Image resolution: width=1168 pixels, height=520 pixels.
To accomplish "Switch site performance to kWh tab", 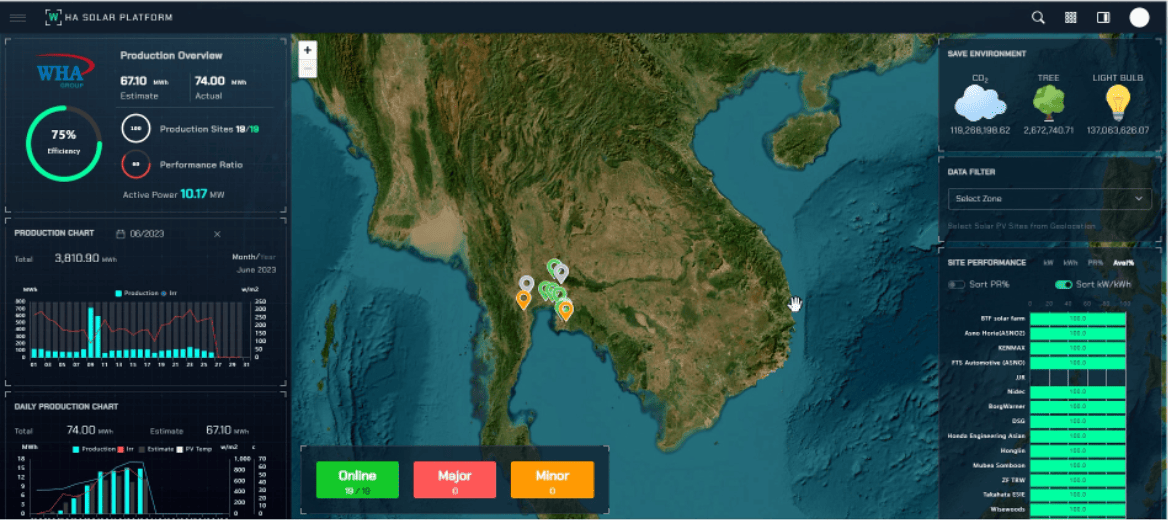I will coord(1070,263).
